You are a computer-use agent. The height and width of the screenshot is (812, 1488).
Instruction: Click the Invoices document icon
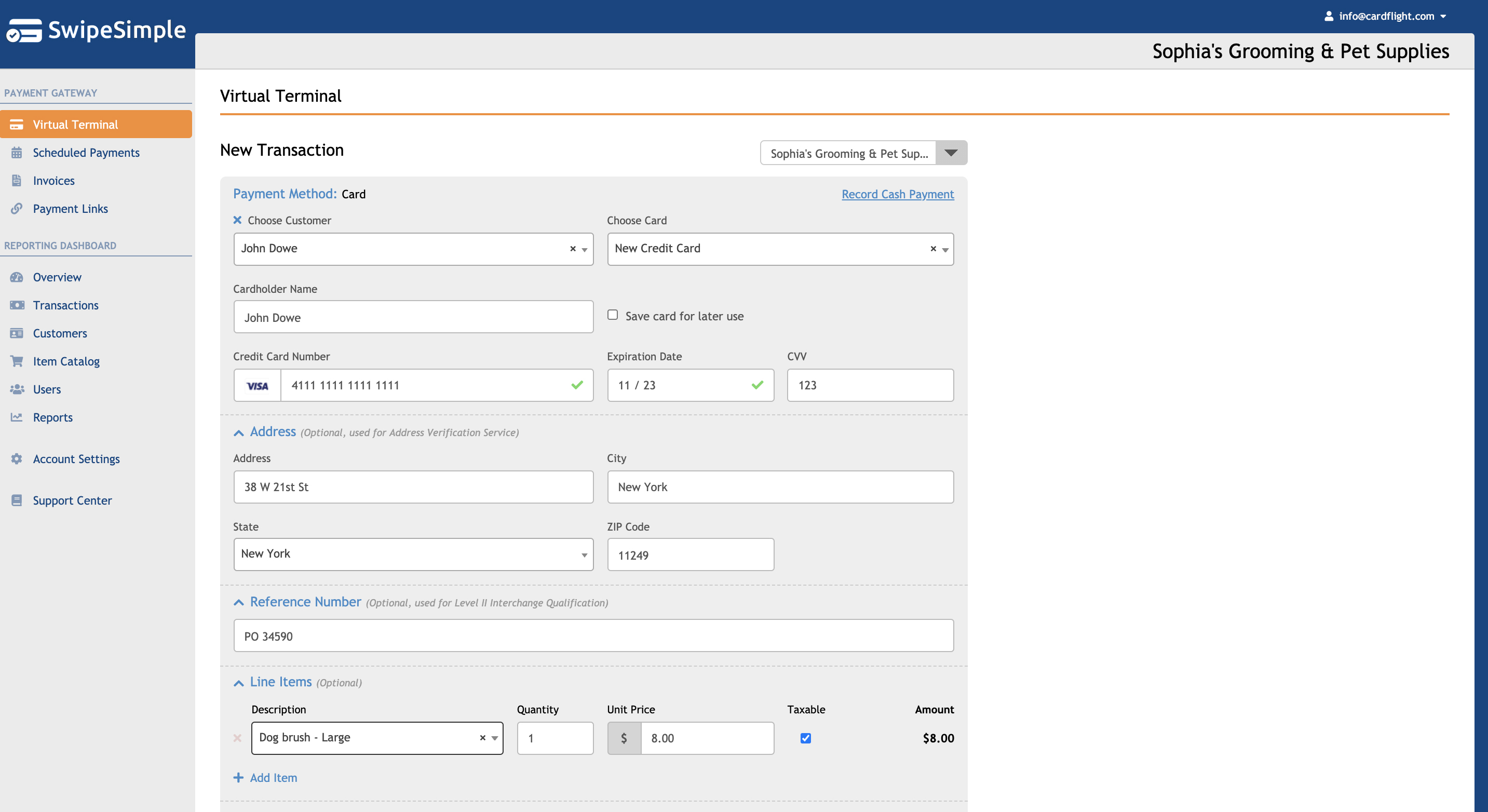[16, 181]
